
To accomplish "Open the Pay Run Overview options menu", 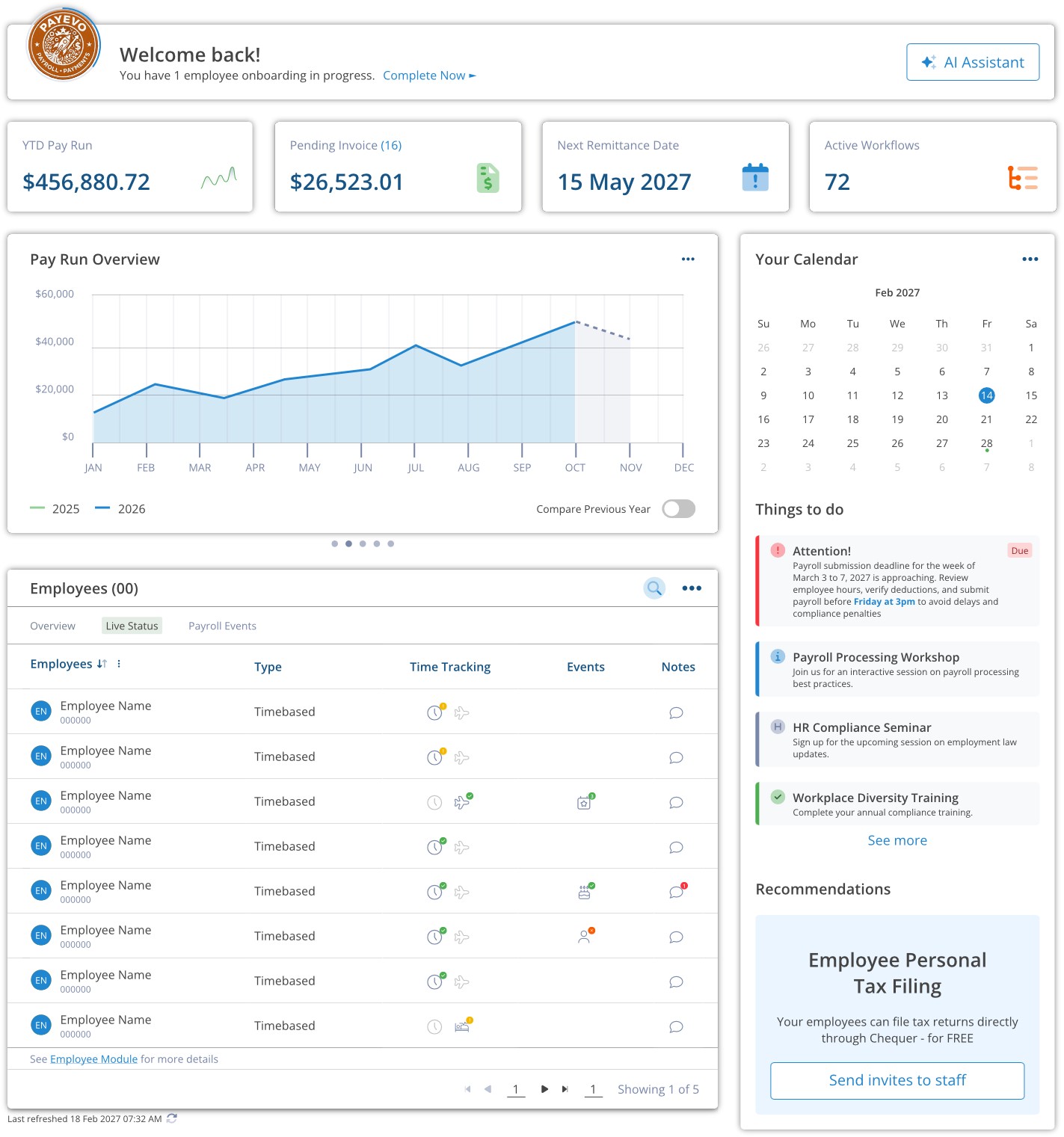I will point(687,259).
